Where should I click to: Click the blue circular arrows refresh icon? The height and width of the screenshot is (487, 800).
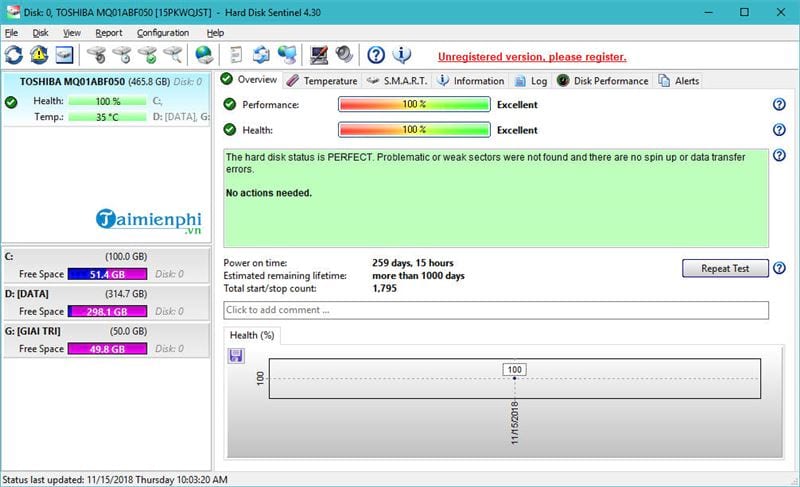tap(14, 55)
